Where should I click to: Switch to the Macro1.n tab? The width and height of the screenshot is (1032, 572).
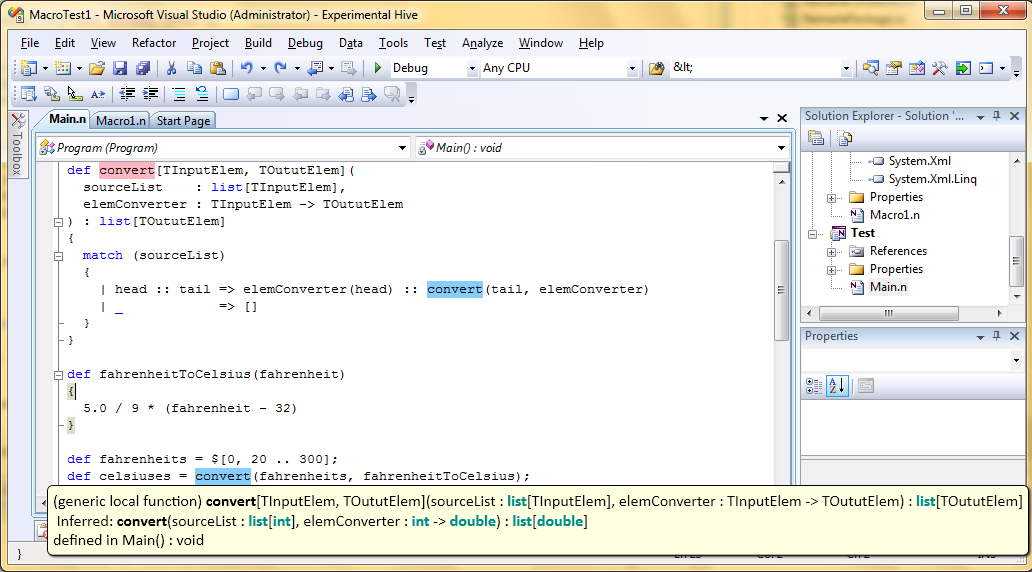click(x=121, y=121)
